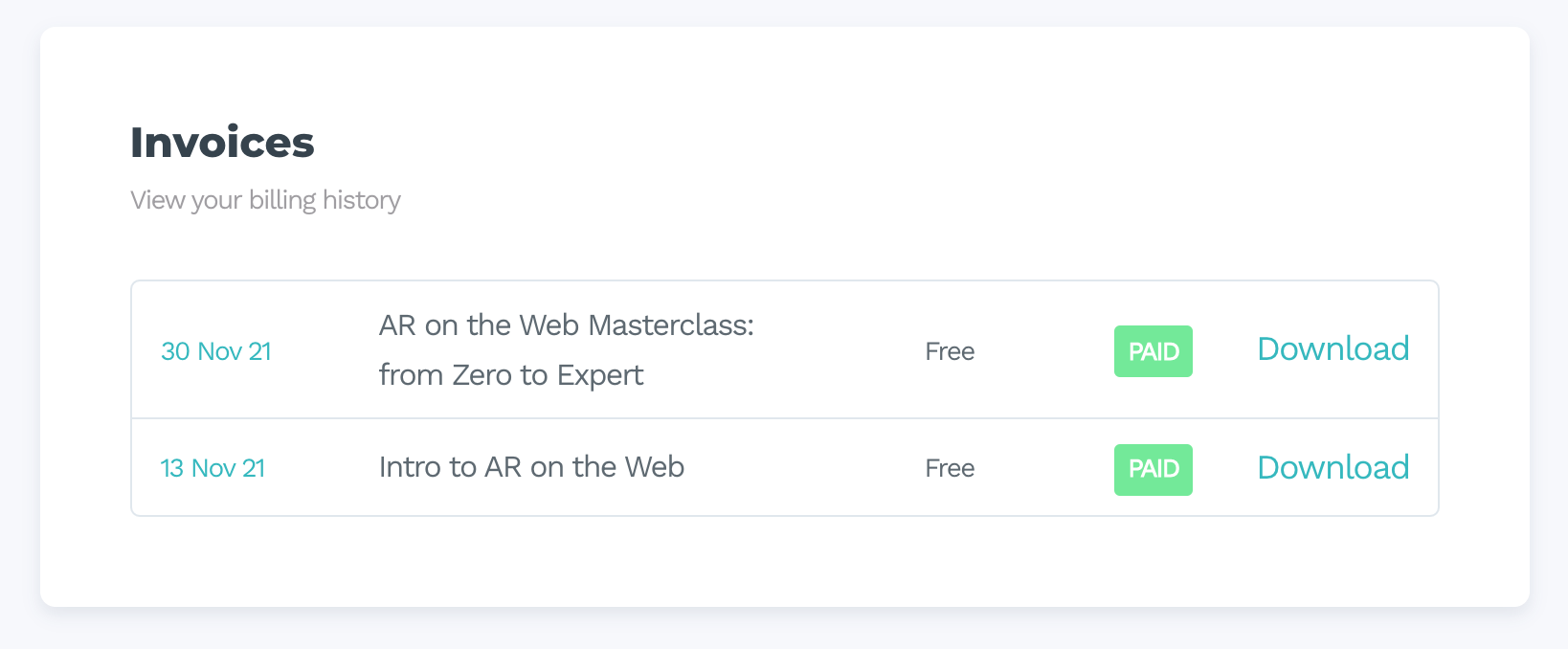1568x649 pixels.
Task: Click the PAID badge on the 30 Nov invoice
Action: point(1153,351)
